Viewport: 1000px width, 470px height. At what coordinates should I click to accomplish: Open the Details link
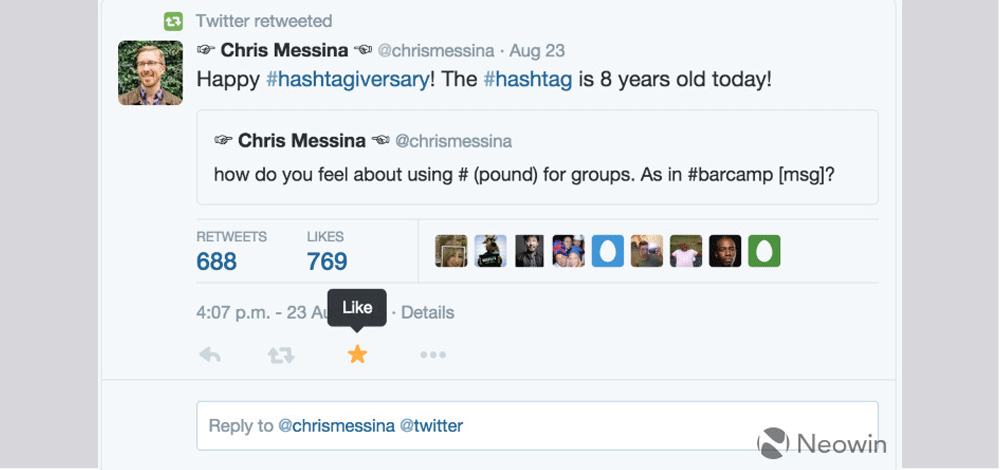[x=427, y=313]
